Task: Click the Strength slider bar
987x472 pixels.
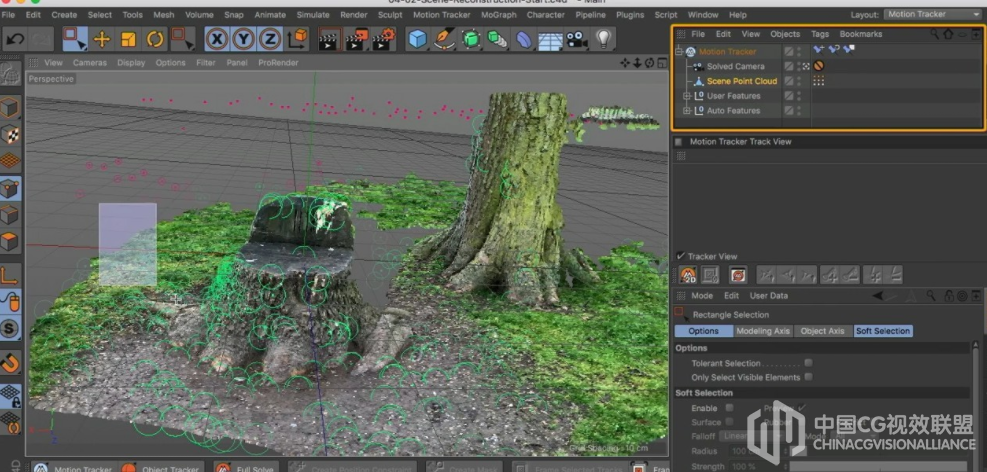Action: pos(877,466)
